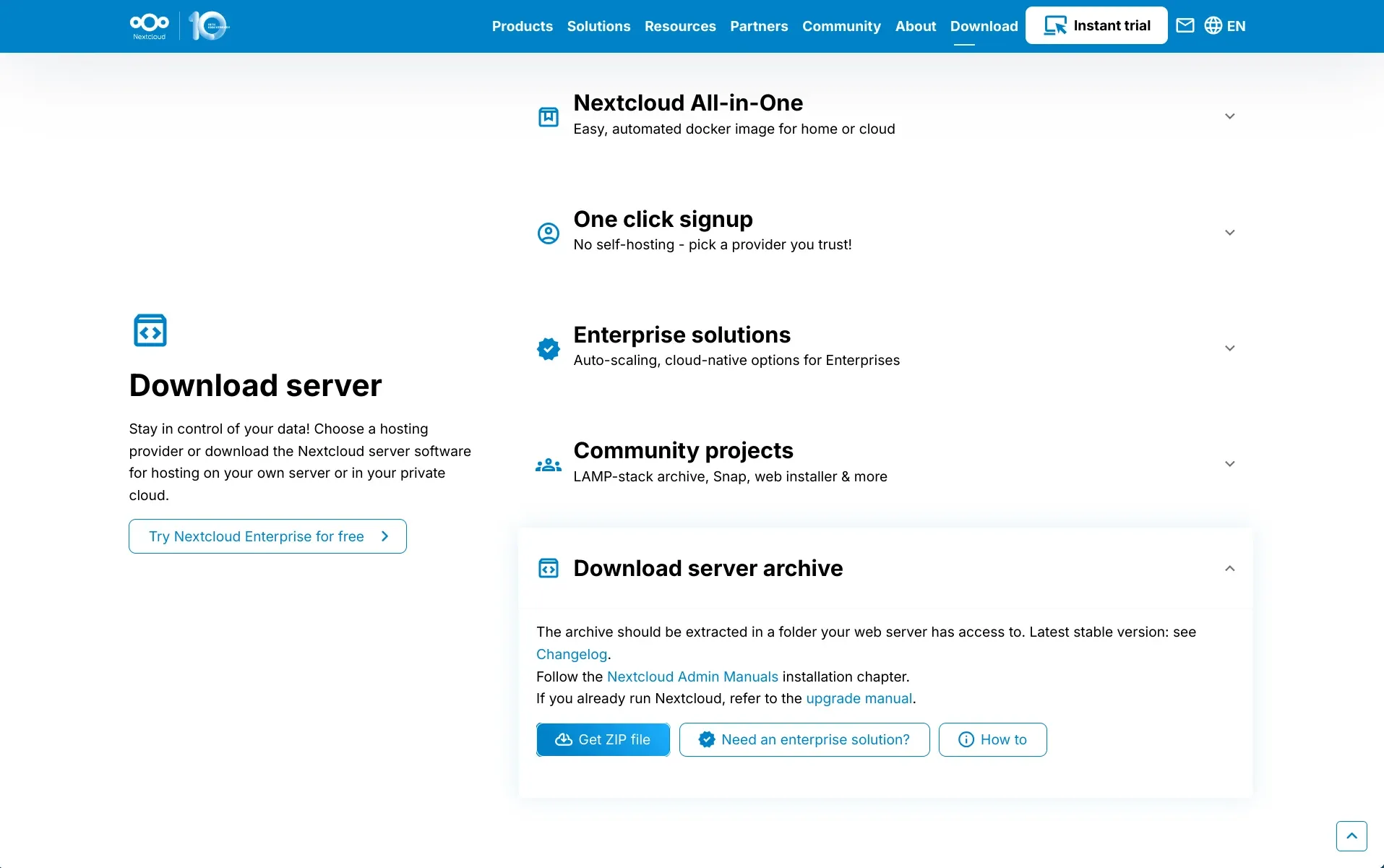Click the One click signup user icon

[x=549, y=233]
